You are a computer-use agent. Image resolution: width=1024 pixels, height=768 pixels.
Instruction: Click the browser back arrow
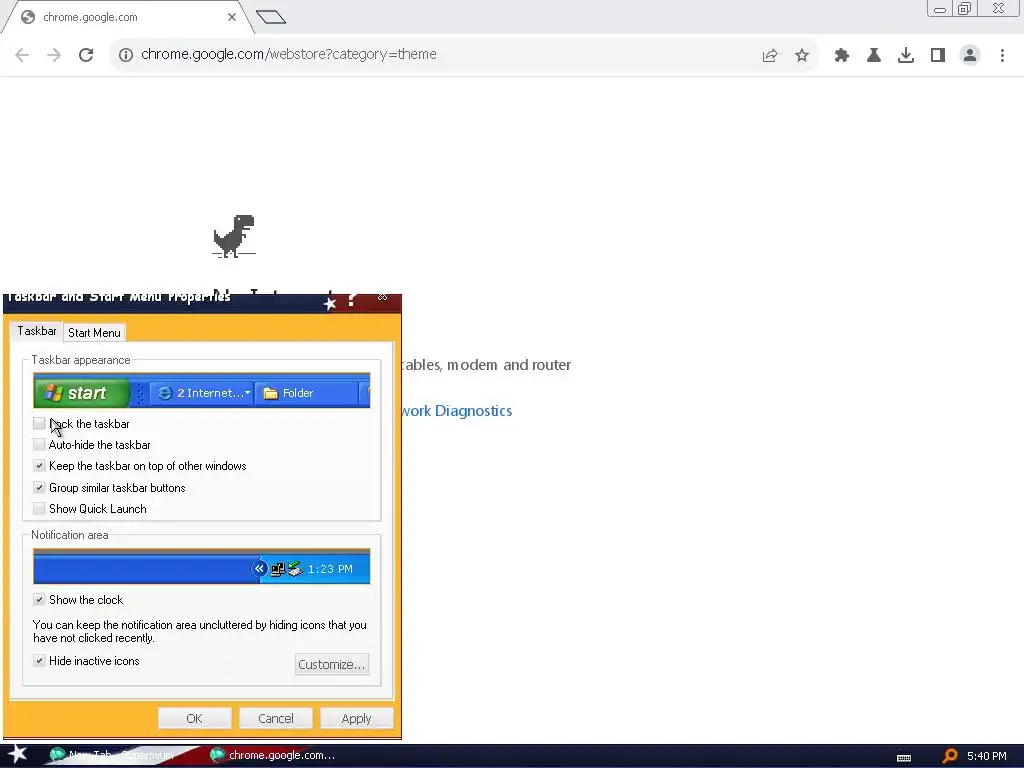(x=22, y=55)
